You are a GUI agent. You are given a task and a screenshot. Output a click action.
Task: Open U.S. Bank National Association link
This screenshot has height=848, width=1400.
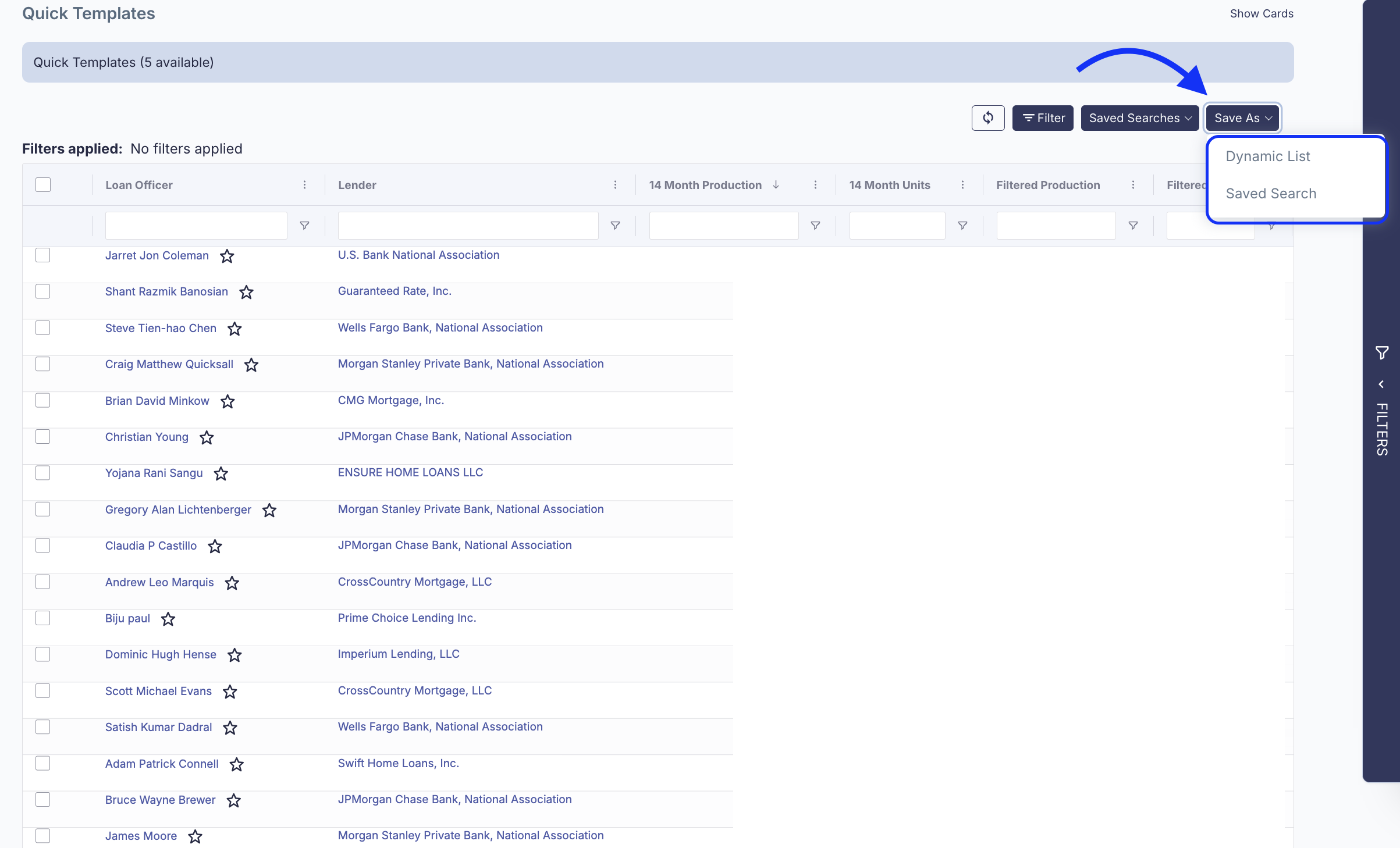tap(418, 255)
